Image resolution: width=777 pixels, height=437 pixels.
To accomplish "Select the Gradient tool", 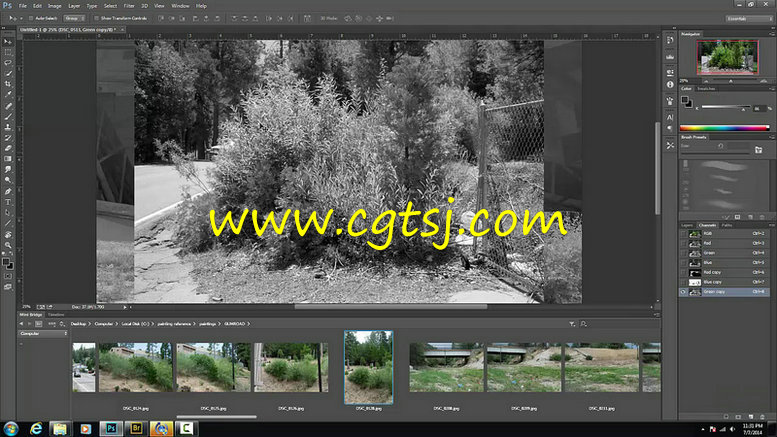I will point(8,159).
